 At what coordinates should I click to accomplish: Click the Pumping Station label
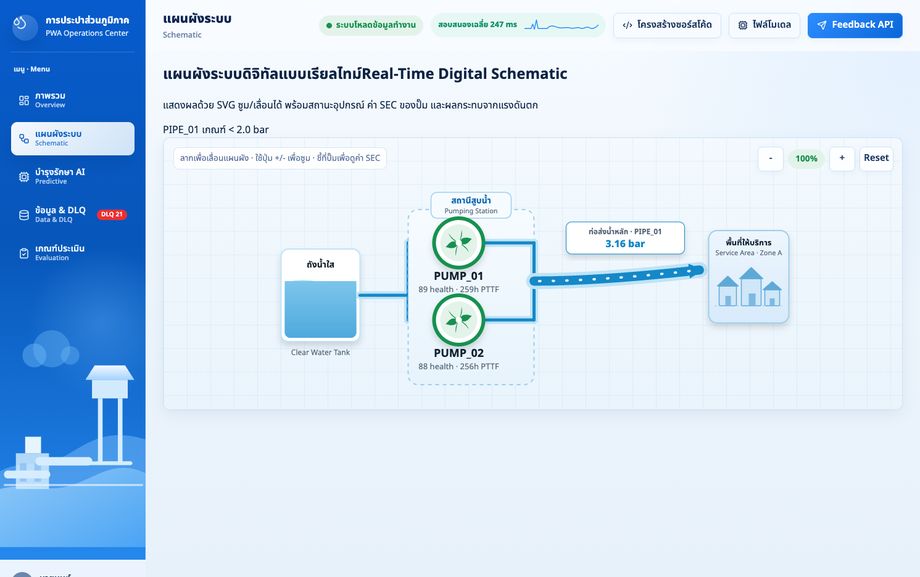[x=471, y=205]
